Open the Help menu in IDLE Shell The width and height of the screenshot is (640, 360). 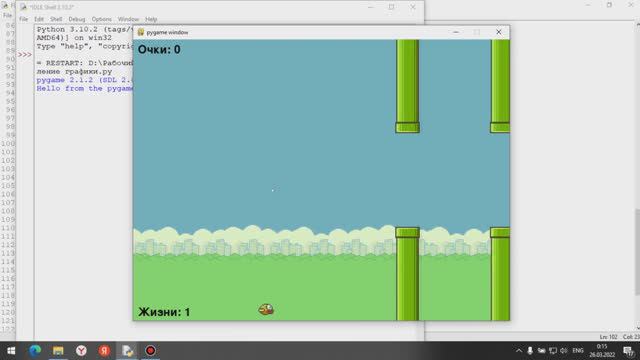click(151, 19)
